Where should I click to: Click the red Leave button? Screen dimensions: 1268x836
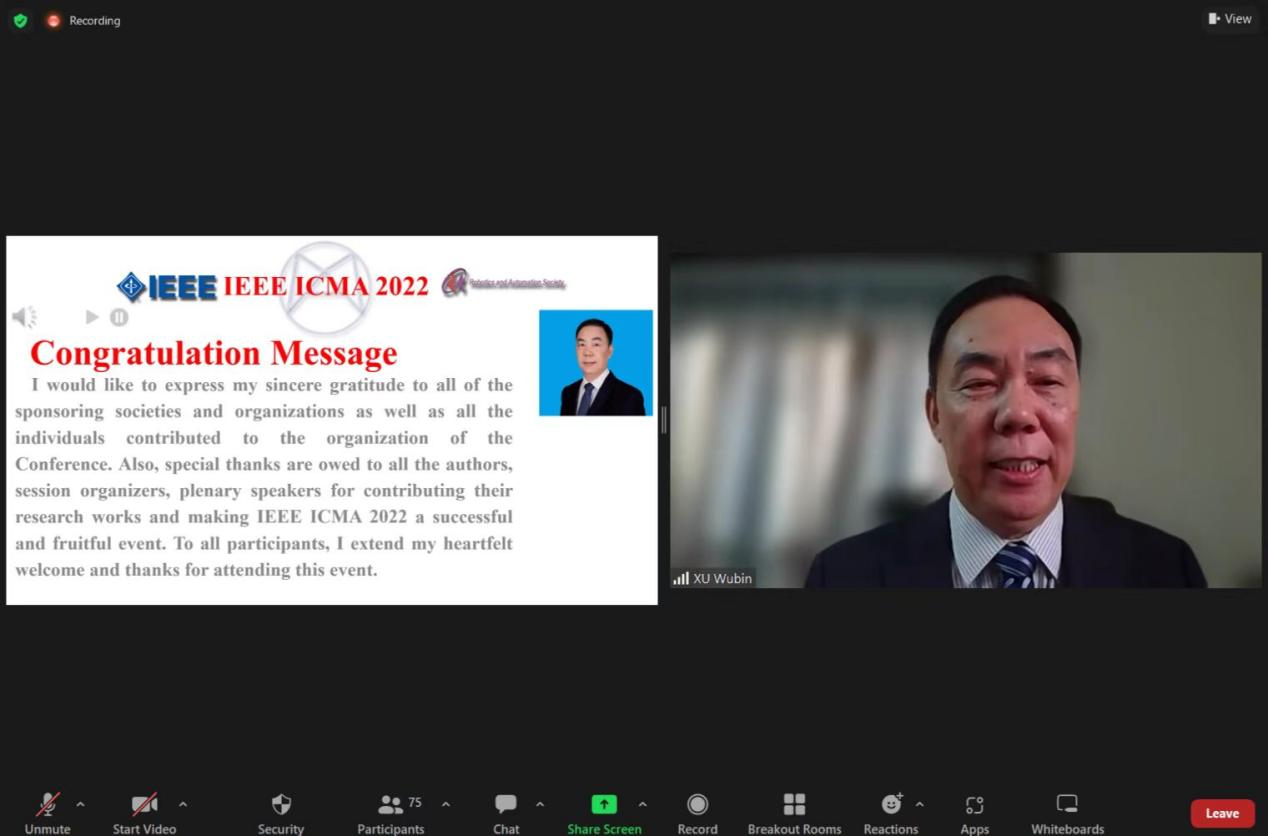click(1222, 813)
